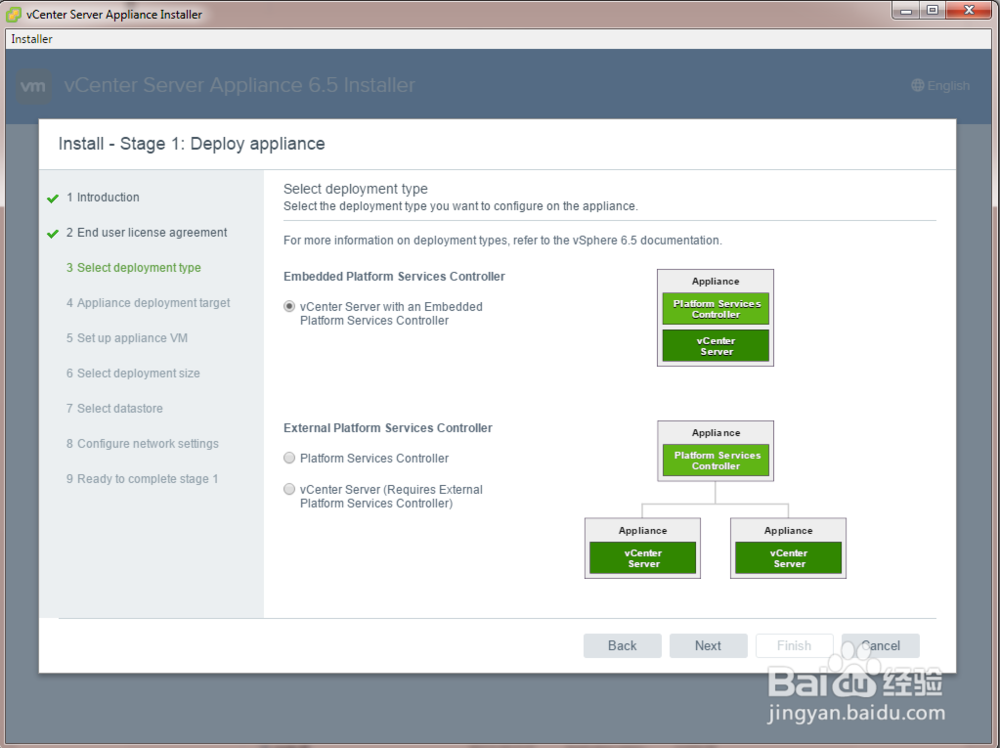1000x748 pixels.
Task: Click the vCenter Server Appliance 6.5 Installer header
Action: point(239,85)
